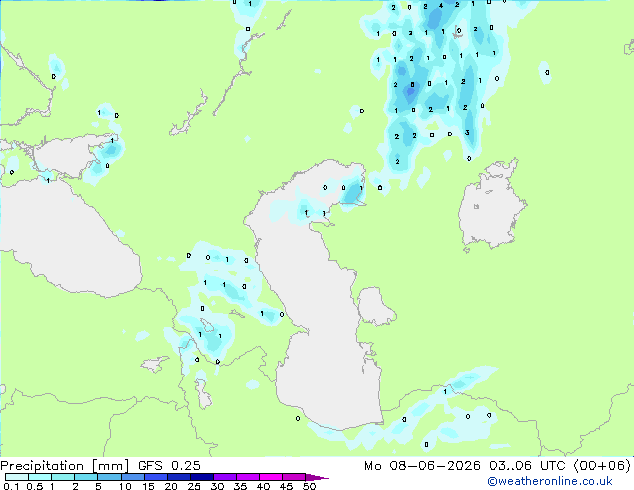634x490 pixels.
Task: Select the 2–5 mm legend swatch
Action: click(x=86, y=477)
